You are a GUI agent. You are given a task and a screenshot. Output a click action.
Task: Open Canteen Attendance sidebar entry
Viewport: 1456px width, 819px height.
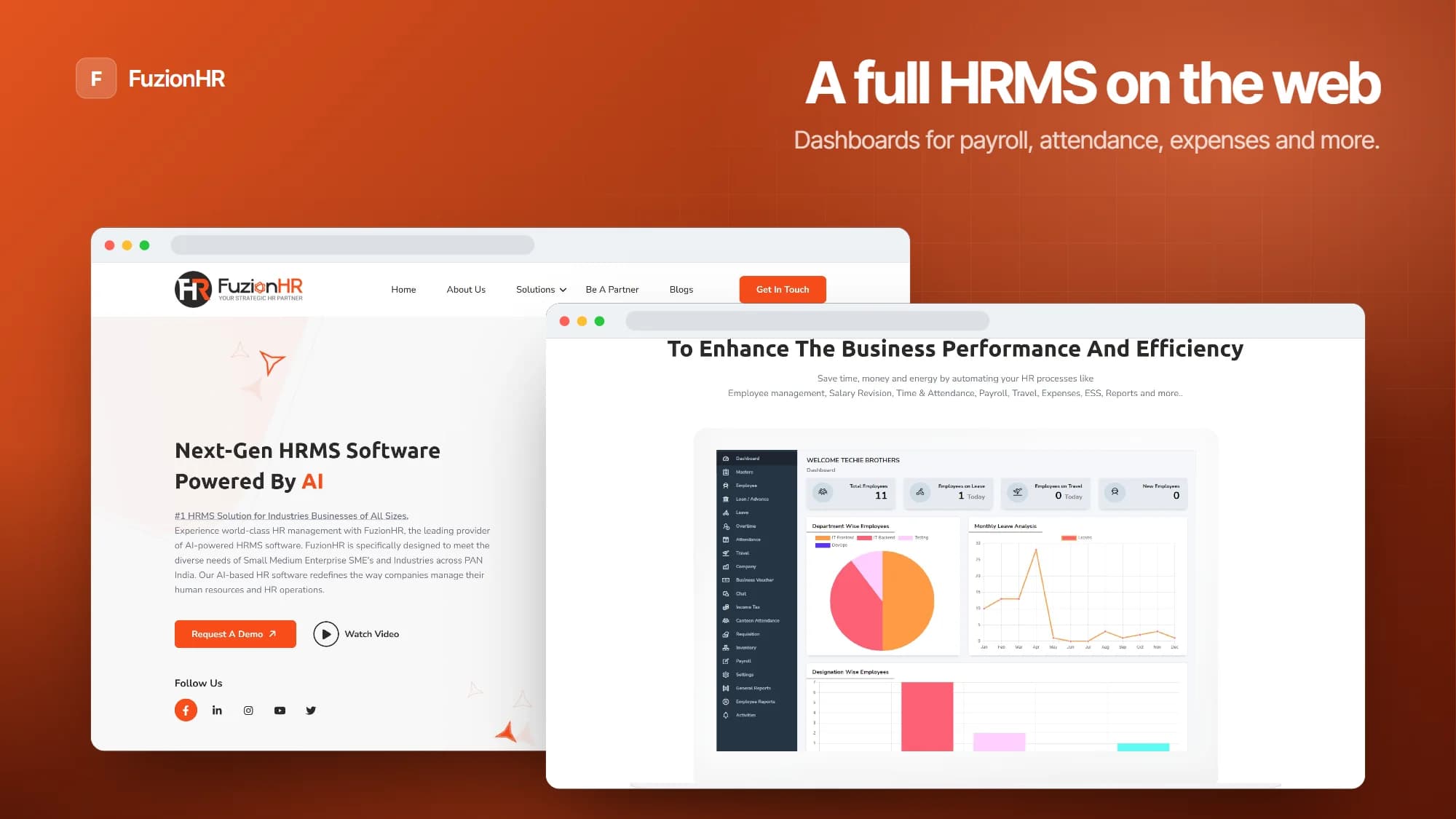pos(756,621)
